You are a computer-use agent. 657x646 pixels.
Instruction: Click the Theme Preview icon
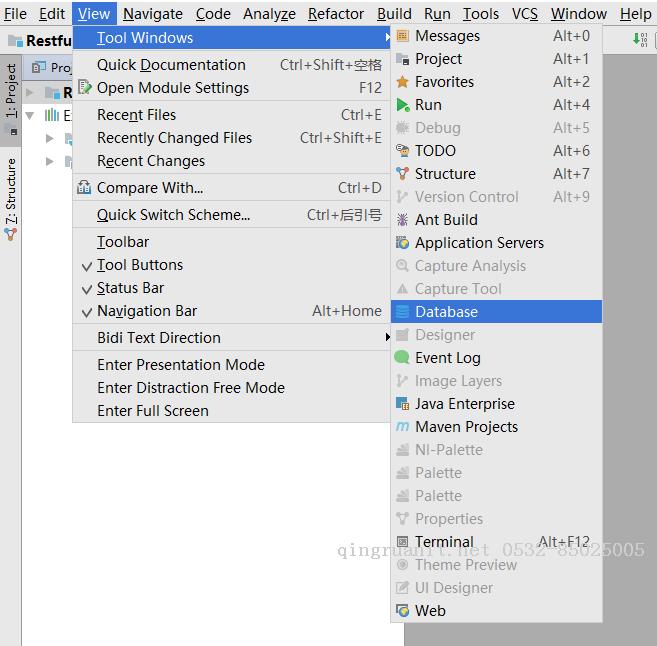click(402, 565)
